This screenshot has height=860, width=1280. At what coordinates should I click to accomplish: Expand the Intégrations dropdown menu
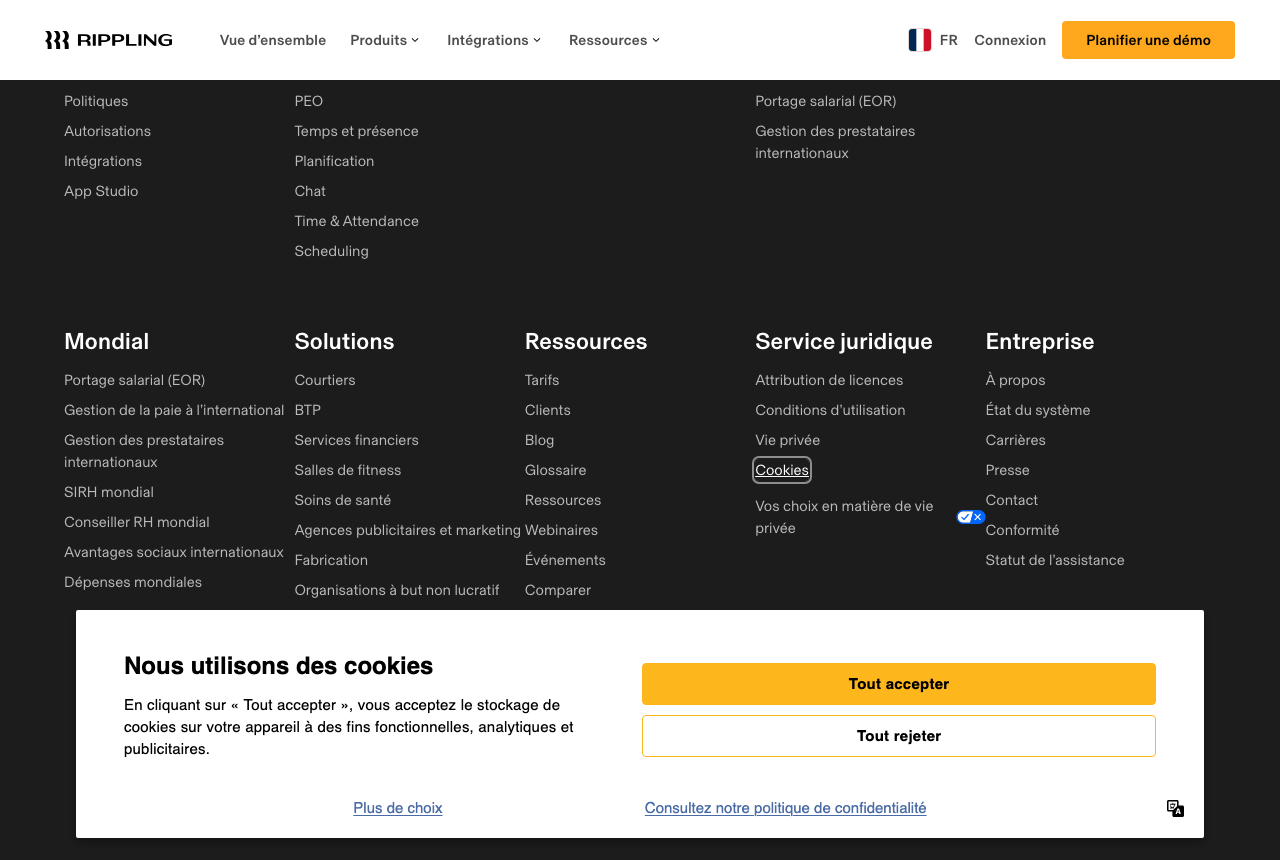[494, 40]
